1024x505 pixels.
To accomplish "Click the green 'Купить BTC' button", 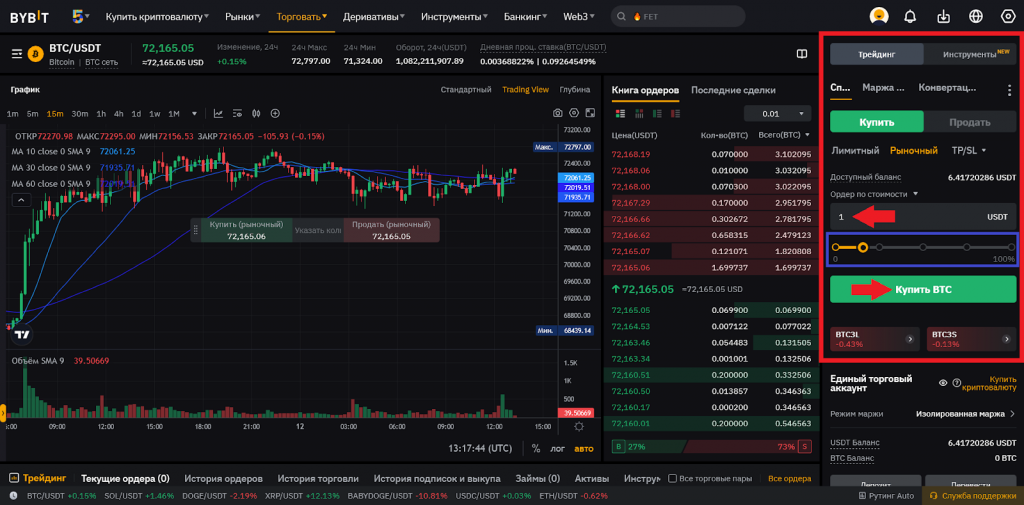I will point(923,289).
